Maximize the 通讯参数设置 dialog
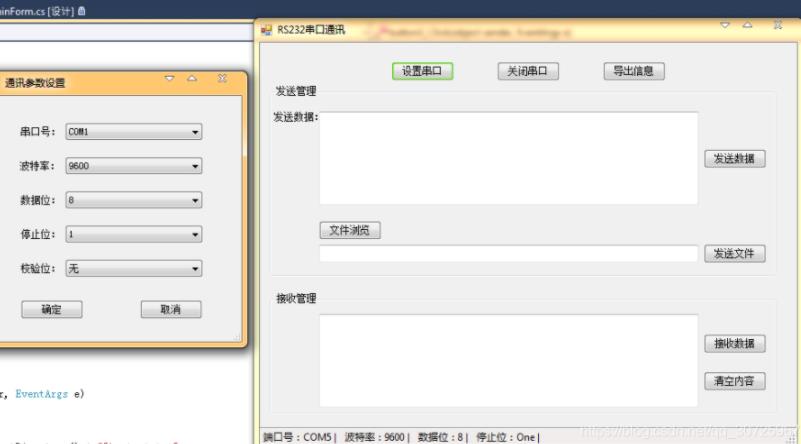 point(192,79)
